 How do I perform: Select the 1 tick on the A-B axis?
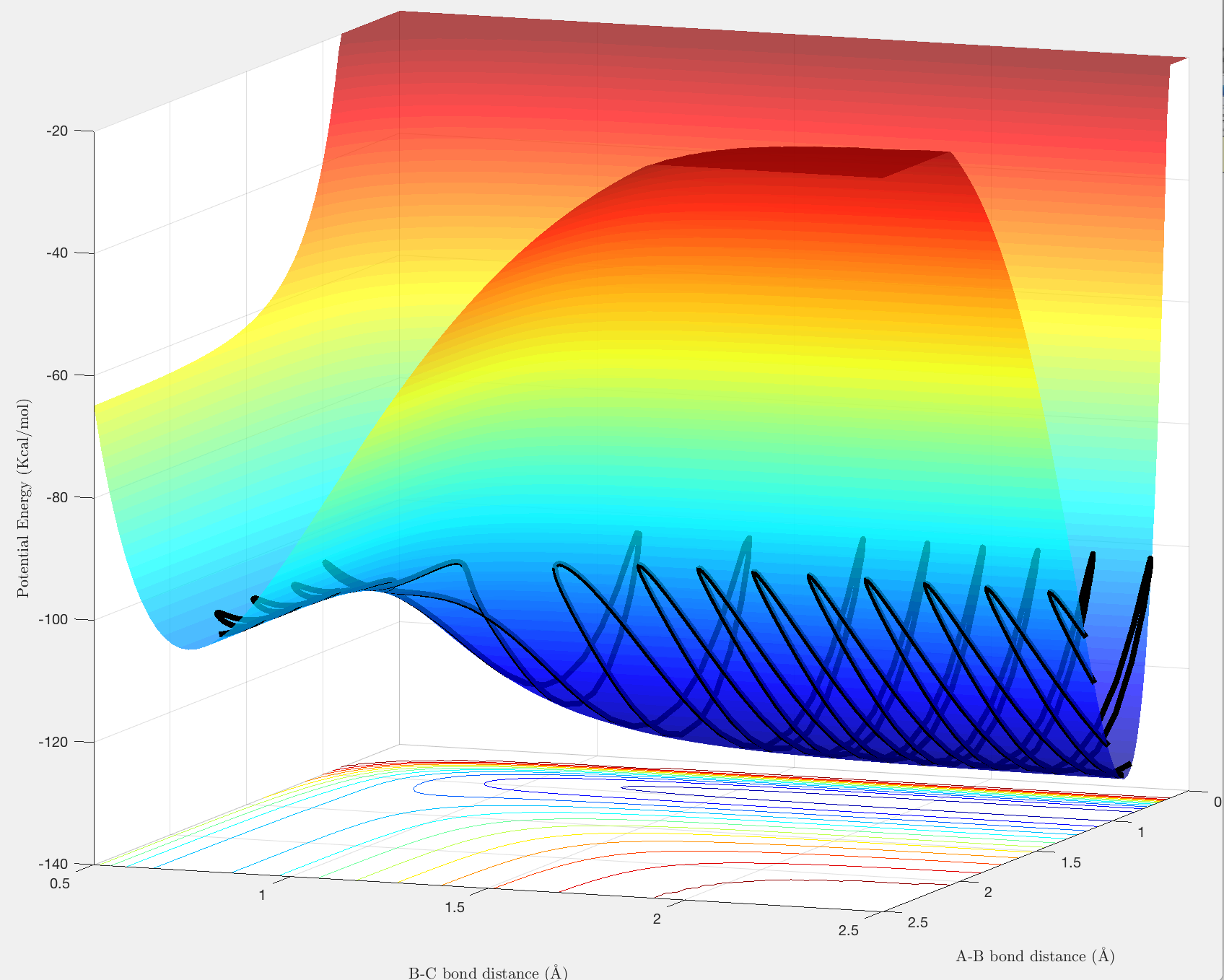tap(1141, 832)
